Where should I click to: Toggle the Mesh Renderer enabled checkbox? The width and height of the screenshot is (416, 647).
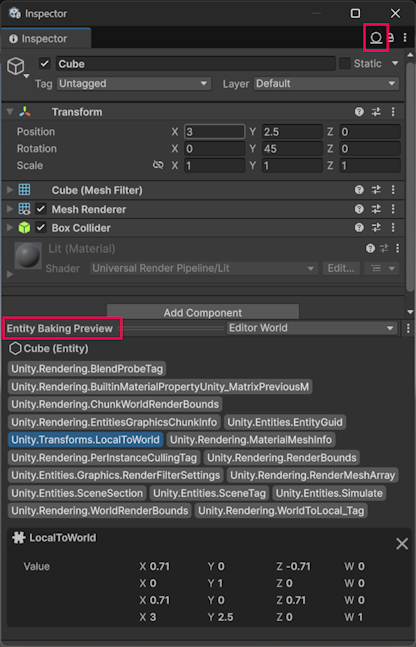coord(40,209)
